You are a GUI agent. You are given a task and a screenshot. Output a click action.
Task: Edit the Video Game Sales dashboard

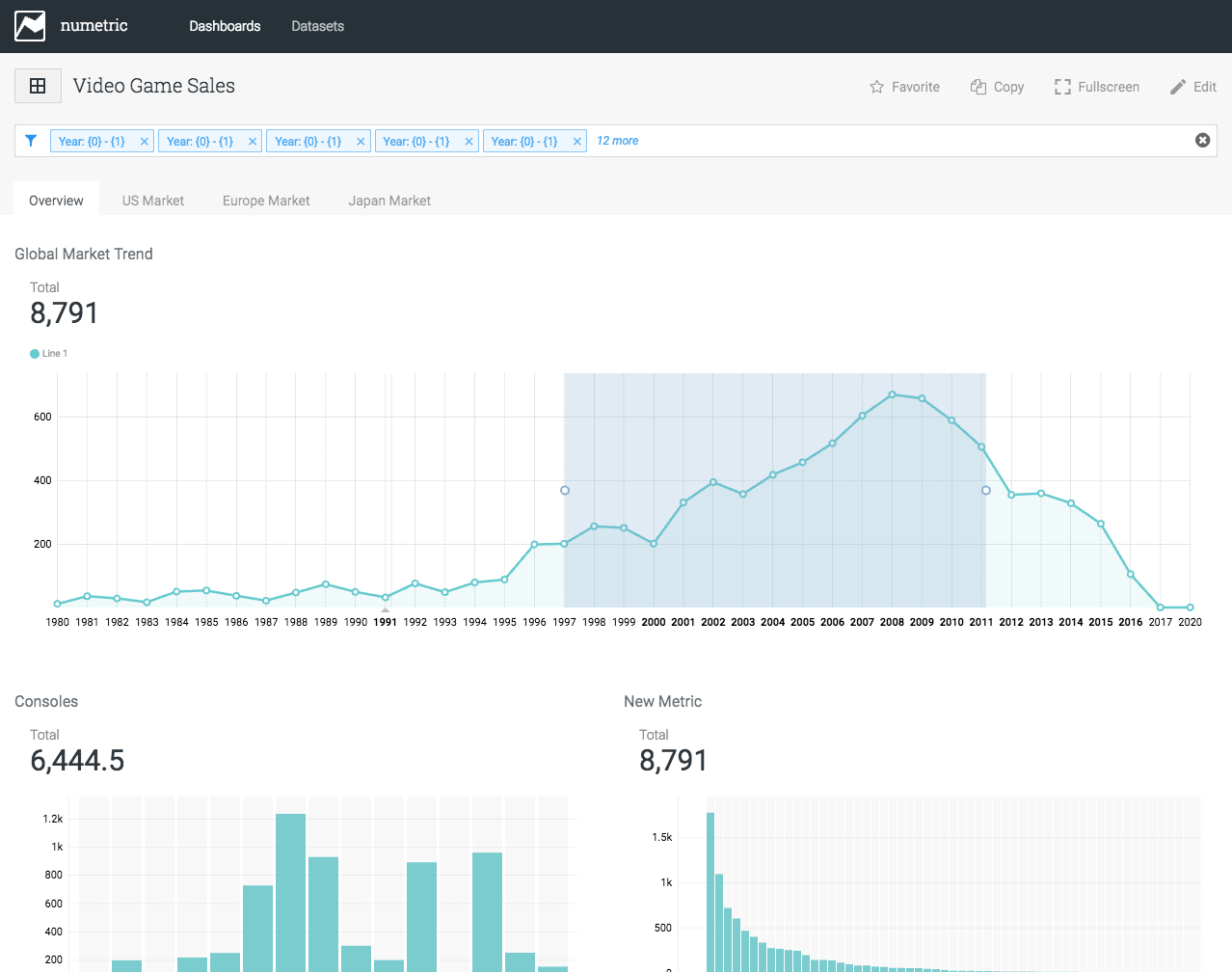point(1193,87)
